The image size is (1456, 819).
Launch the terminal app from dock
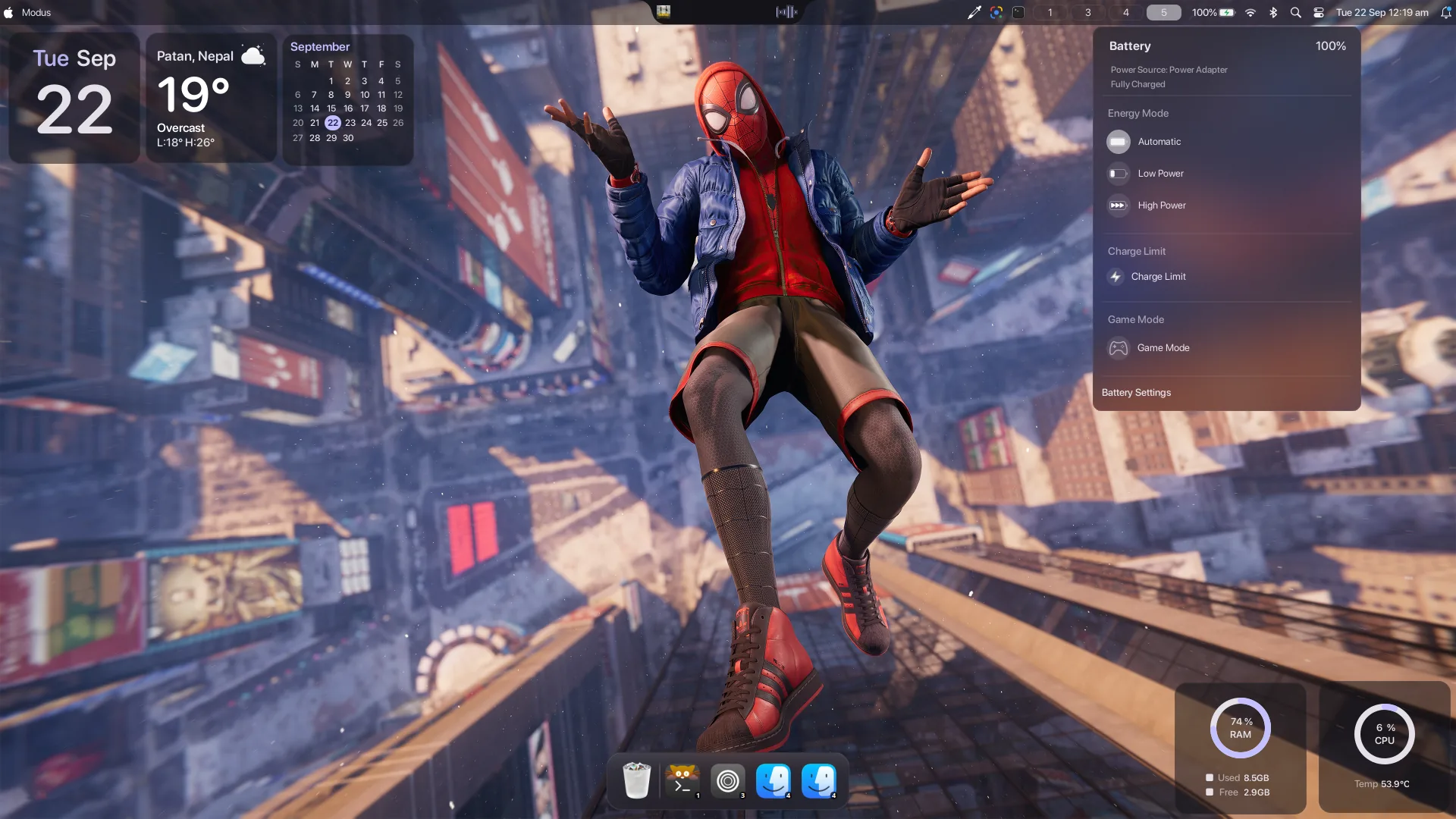point(682,780)
